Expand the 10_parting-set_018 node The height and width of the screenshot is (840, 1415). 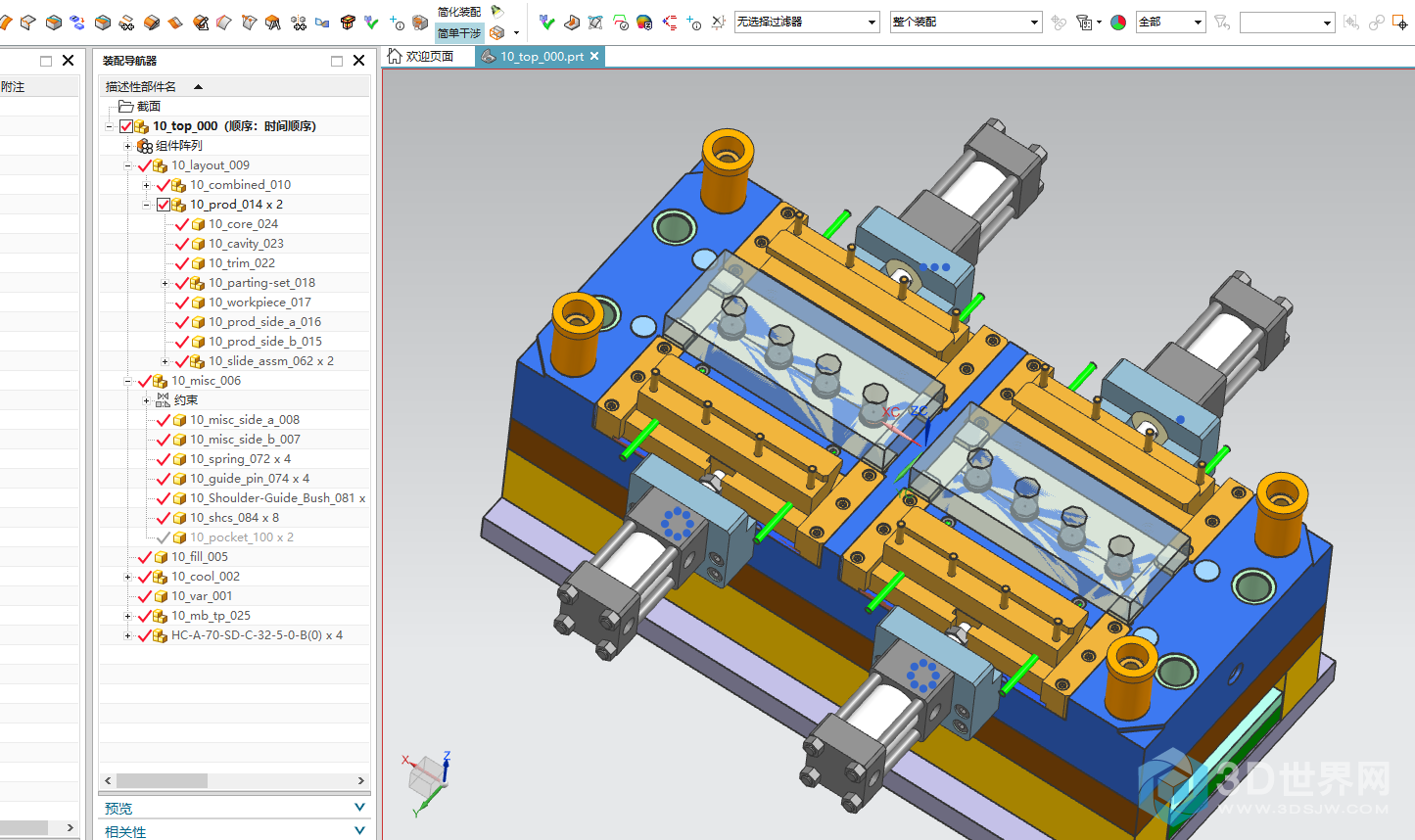[x=165, y=283]
